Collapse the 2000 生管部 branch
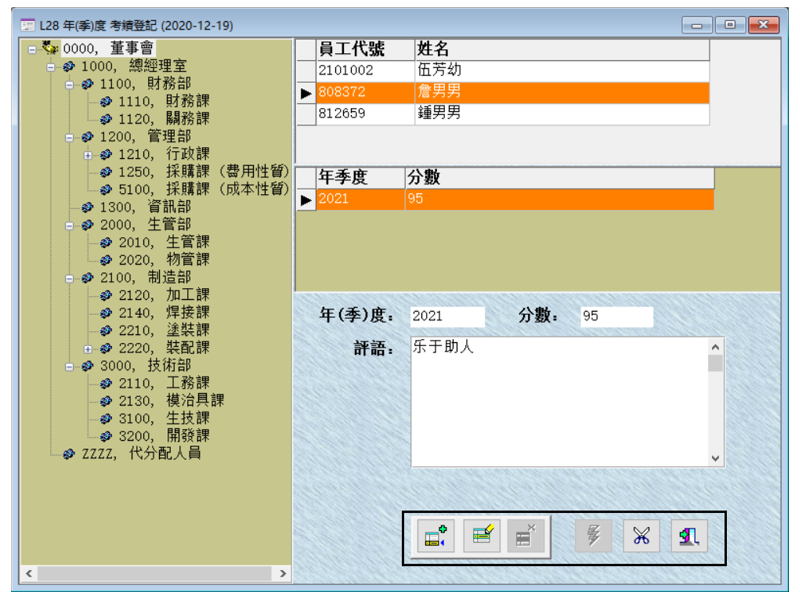This screenshot has width=800, height=599. (69, 226)
